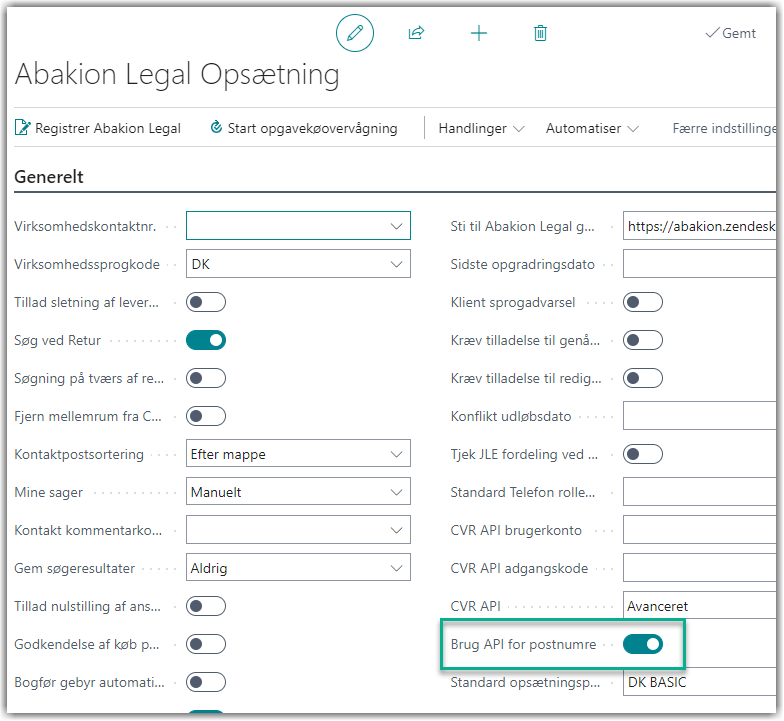Click Sidste opgradringsdato field

click(700, 264)
